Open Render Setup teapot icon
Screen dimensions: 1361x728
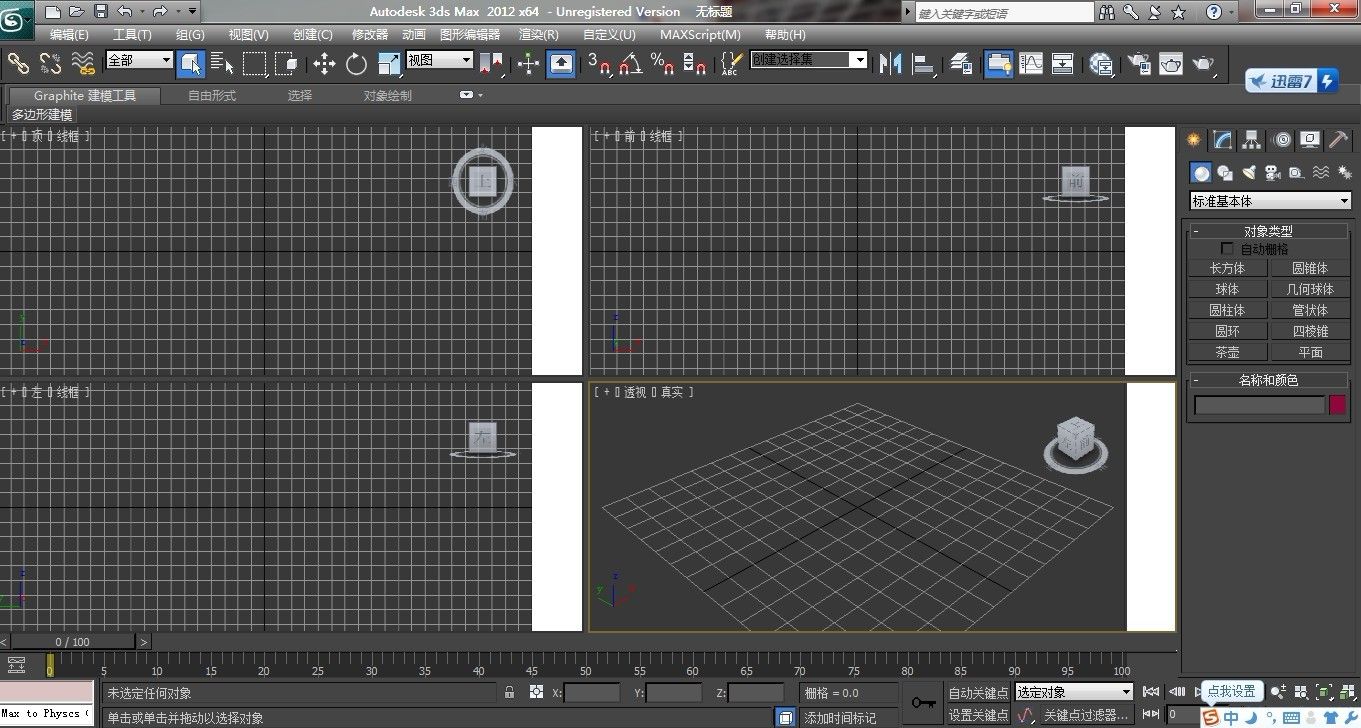[x=1138, y=63]
